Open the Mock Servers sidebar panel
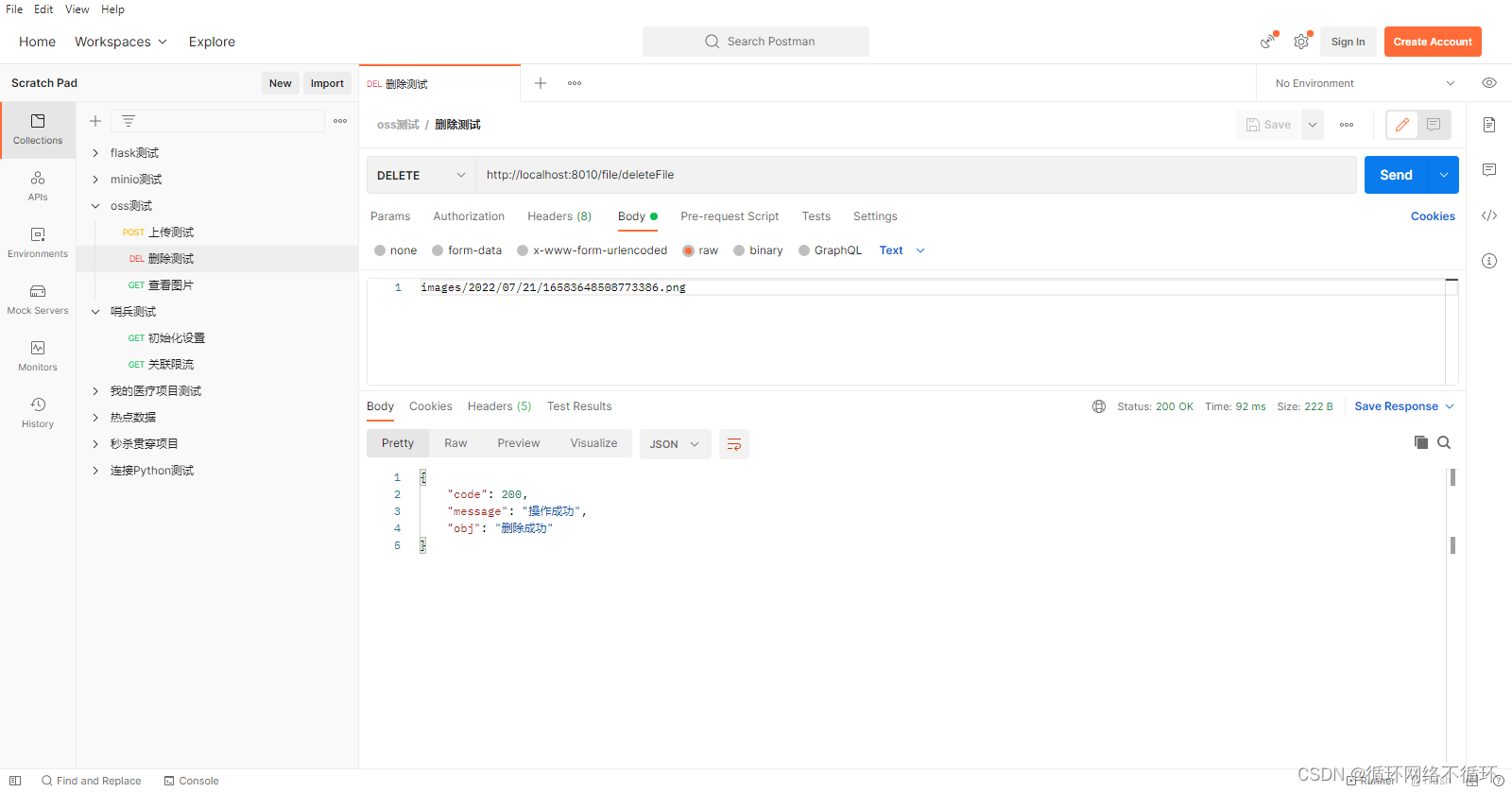The image size is (1512, 792). pos(38,300)
